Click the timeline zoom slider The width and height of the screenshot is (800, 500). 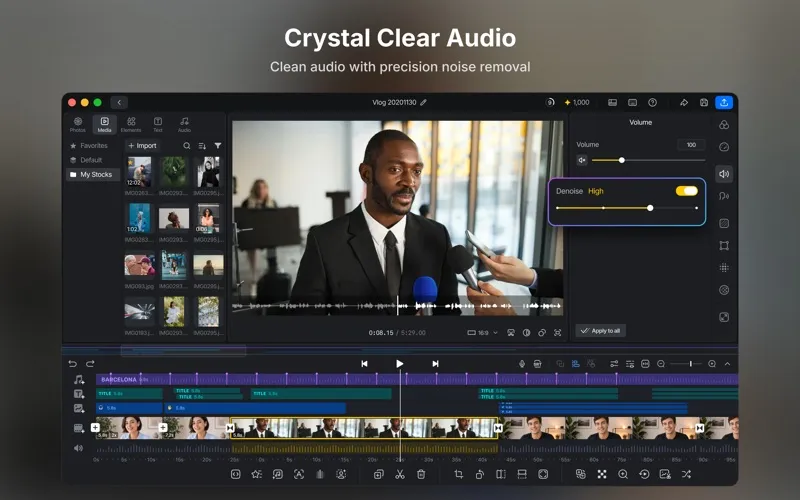[686, 364]
